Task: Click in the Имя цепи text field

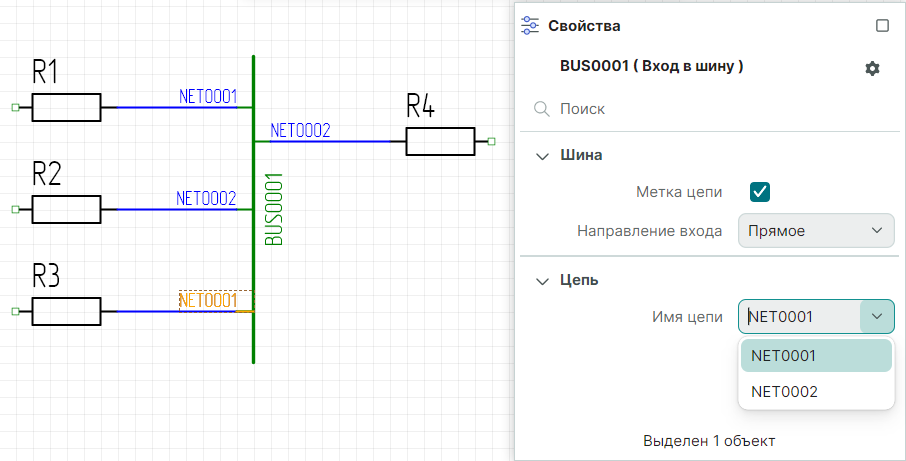Action: pos(798,317)
